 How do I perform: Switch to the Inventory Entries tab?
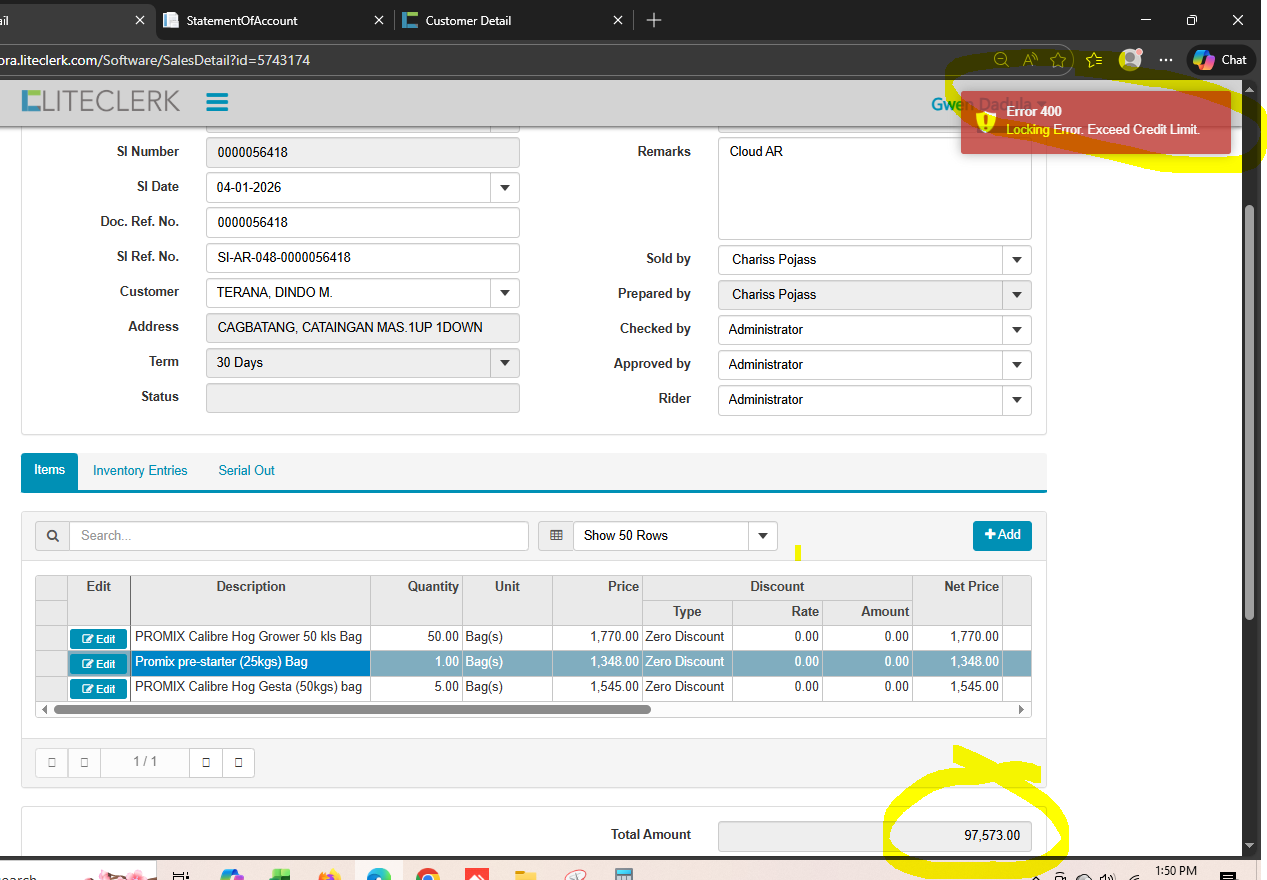pos(140,471)
